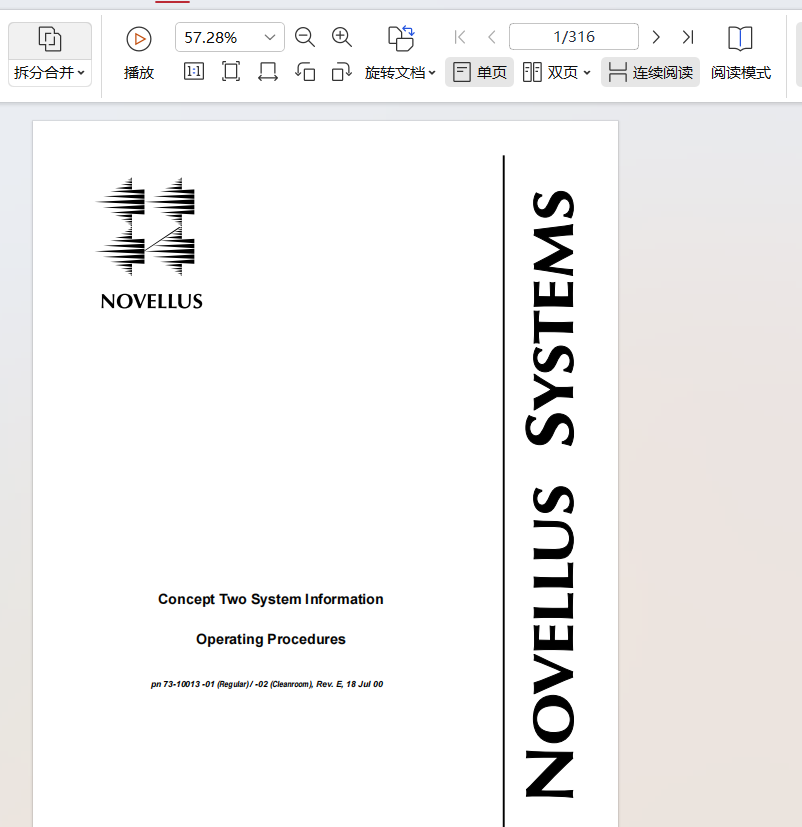Viewport: 802px width, 827px height.
Task: Toggle 连续阅读 continuous reading
Action: coord(650,72)
